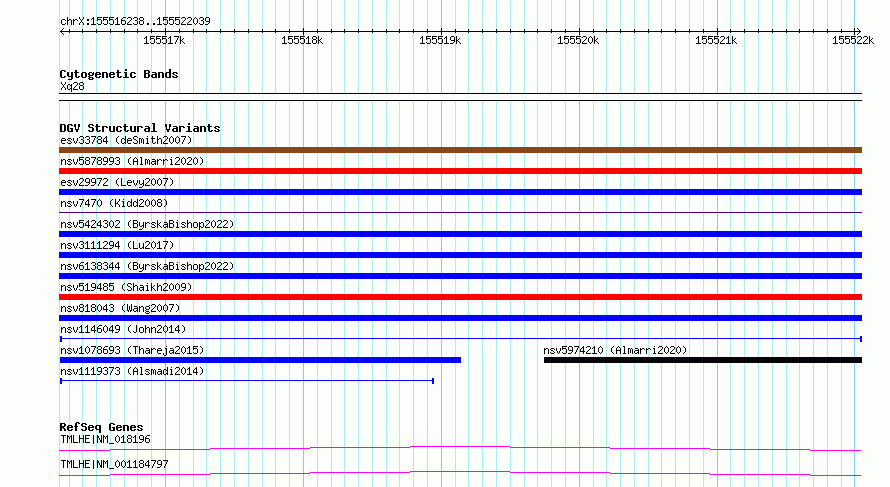
Task: Click ruler label 155517k
Action: pyautogui.click(x=164, y=40)
